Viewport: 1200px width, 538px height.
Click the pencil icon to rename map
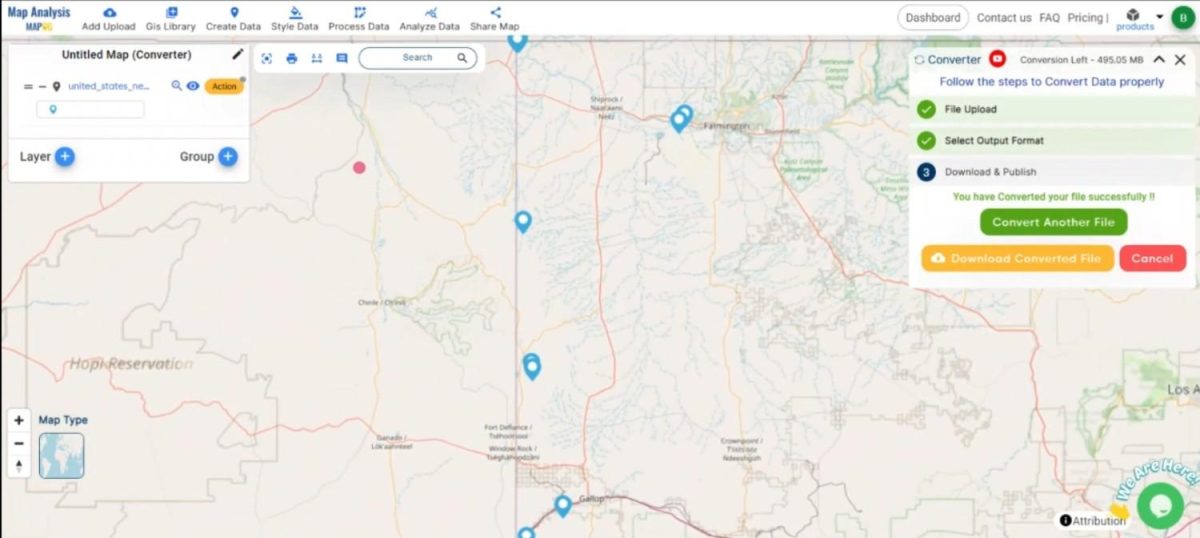238,54
